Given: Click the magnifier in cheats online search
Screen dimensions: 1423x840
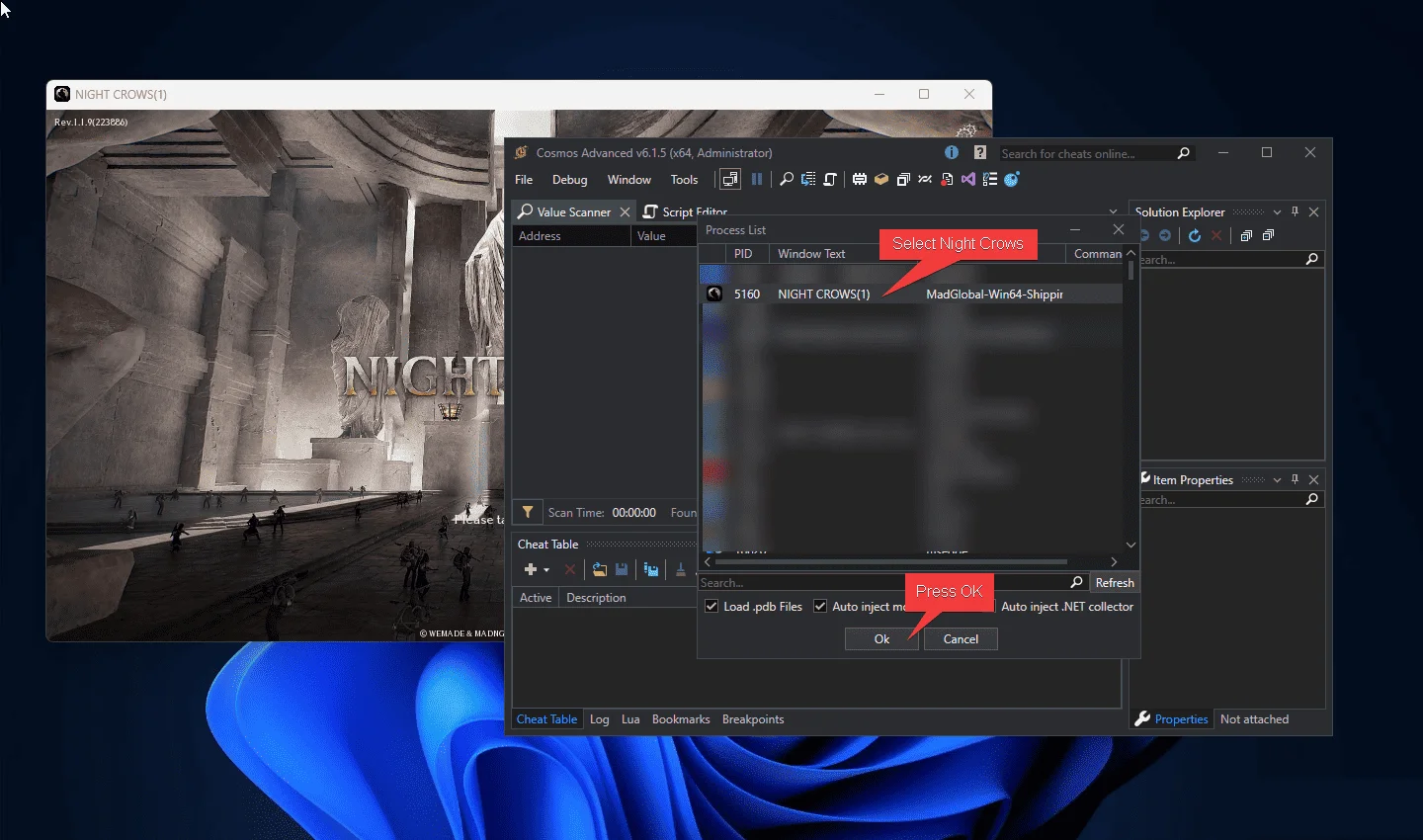Looking at the screenshot, I should point(1184,153).
